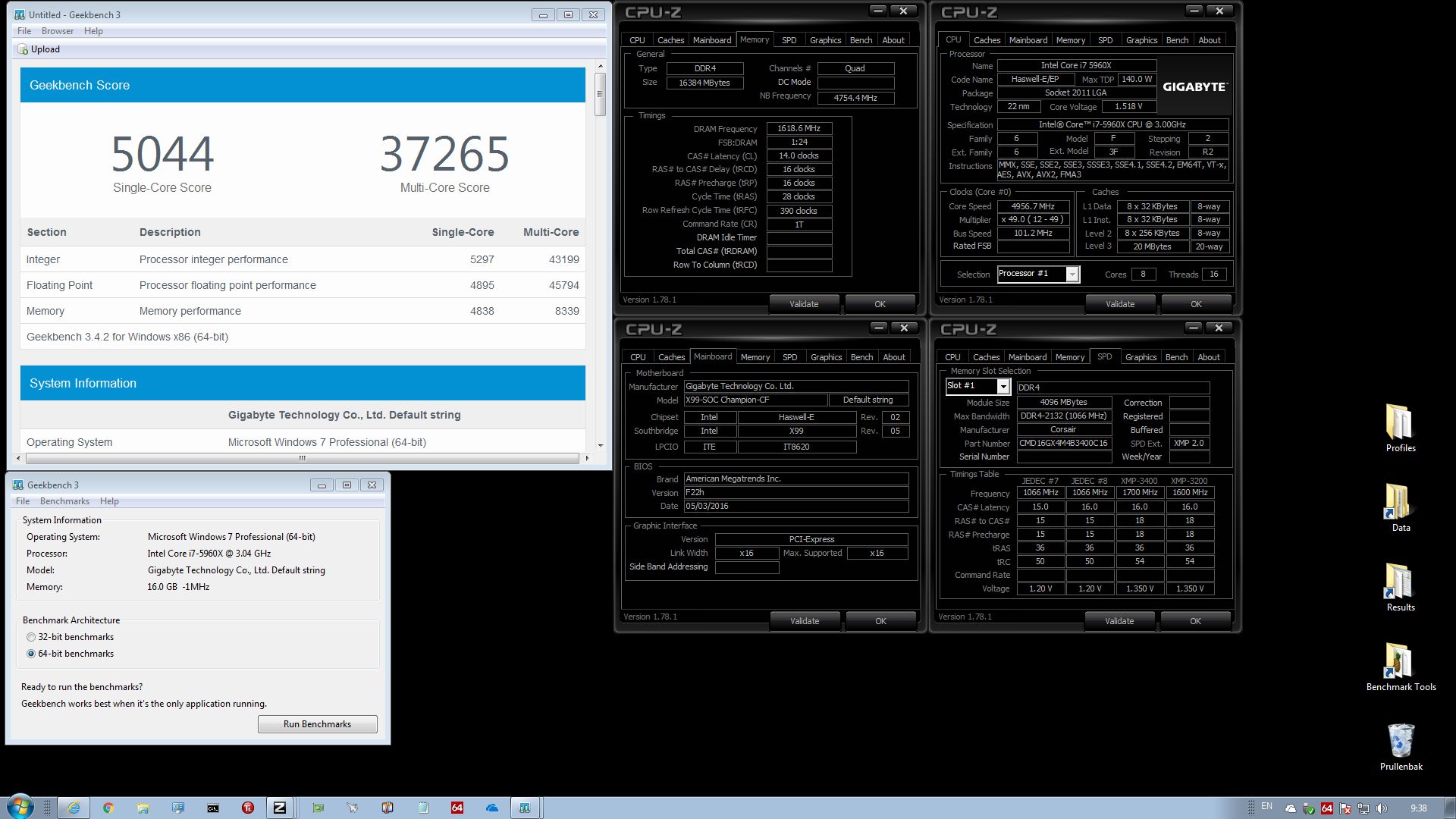Select the Data desktop shortcut
The image size is (1456, 819).
pos(1400,508)
